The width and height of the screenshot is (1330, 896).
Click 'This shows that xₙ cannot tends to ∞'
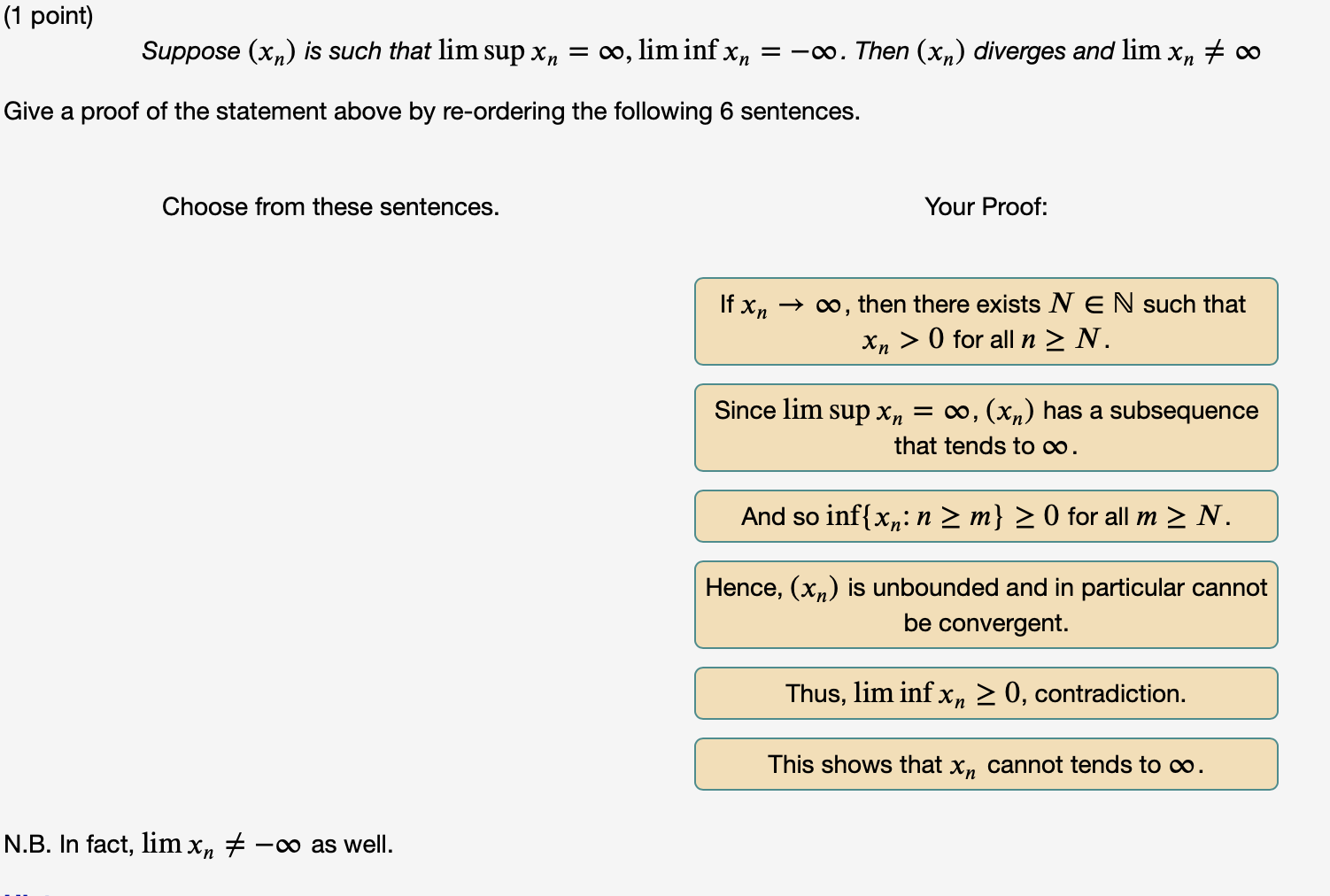coord(986,763)
